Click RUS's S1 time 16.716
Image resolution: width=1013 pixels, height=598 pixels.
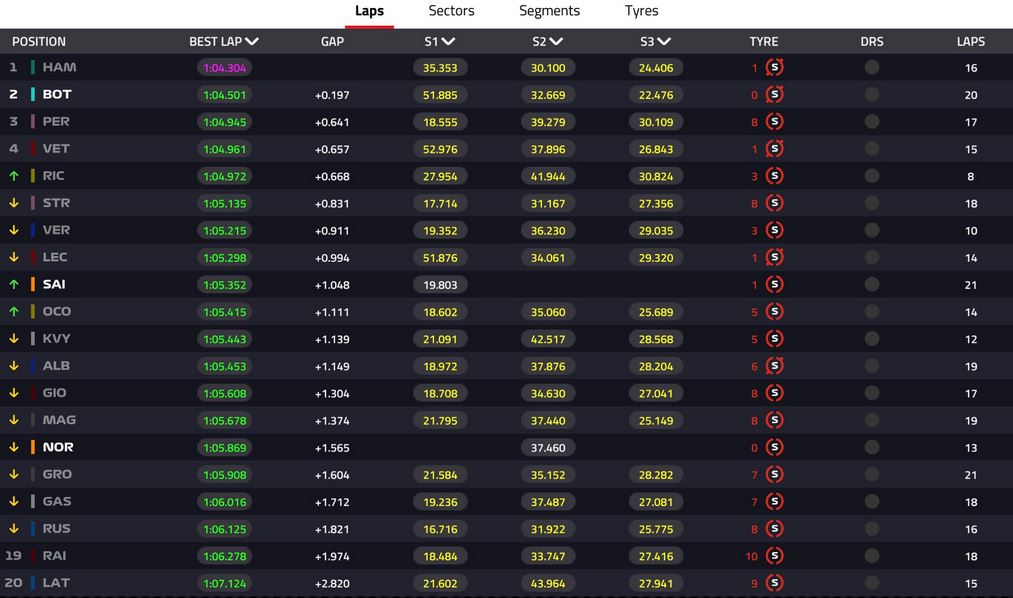pos(440,529)
